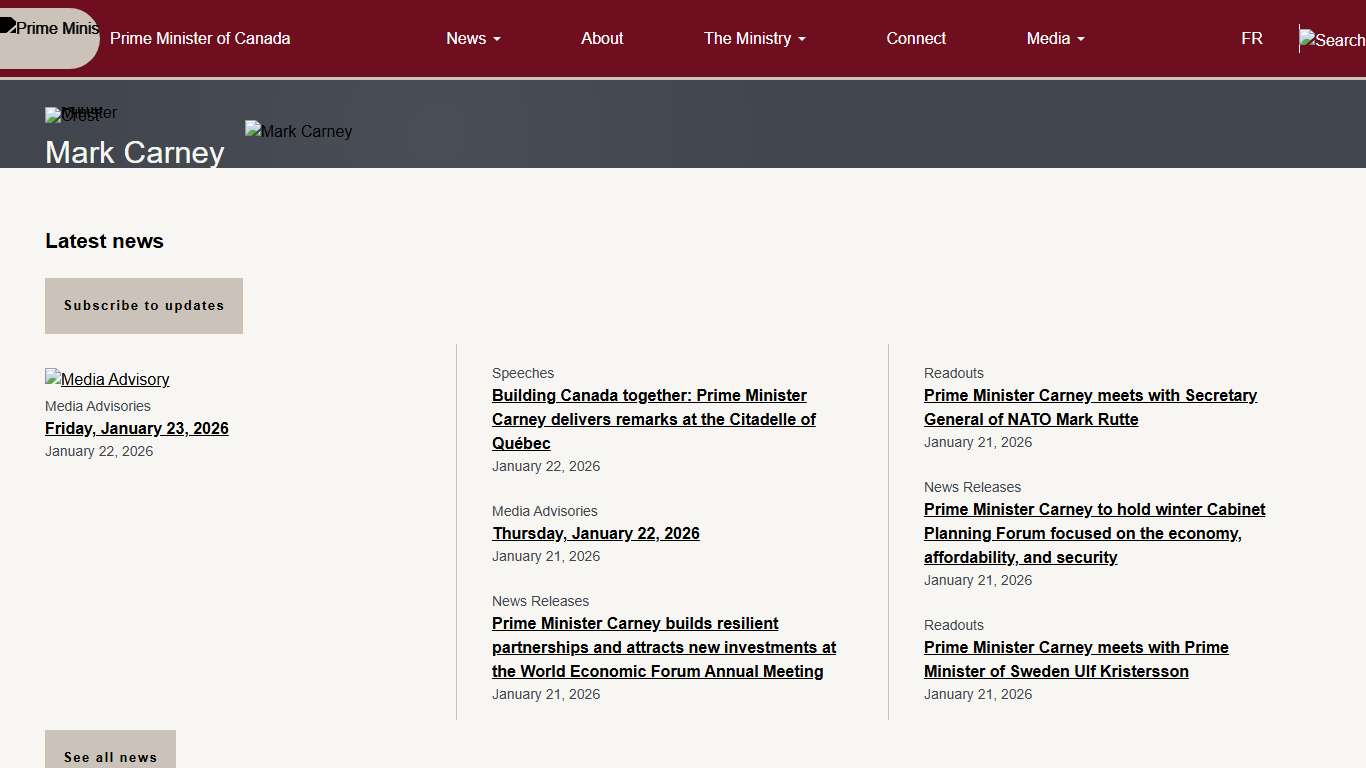Open the Media dropdown menu
1366x768 pixels.
(x=1055, y=38)
